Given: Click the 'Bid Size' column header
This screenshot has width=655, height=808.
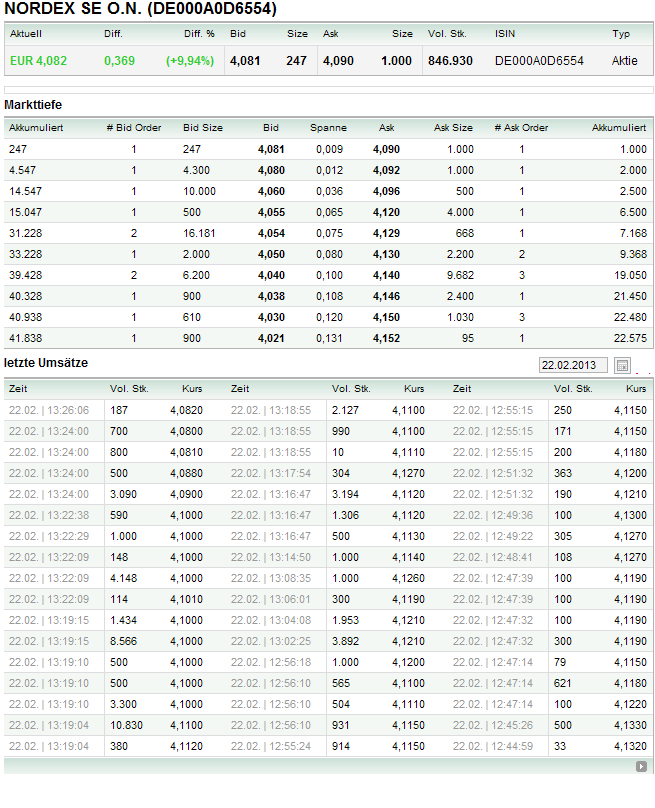Looking at the screenshot, I should pos(203,128).
